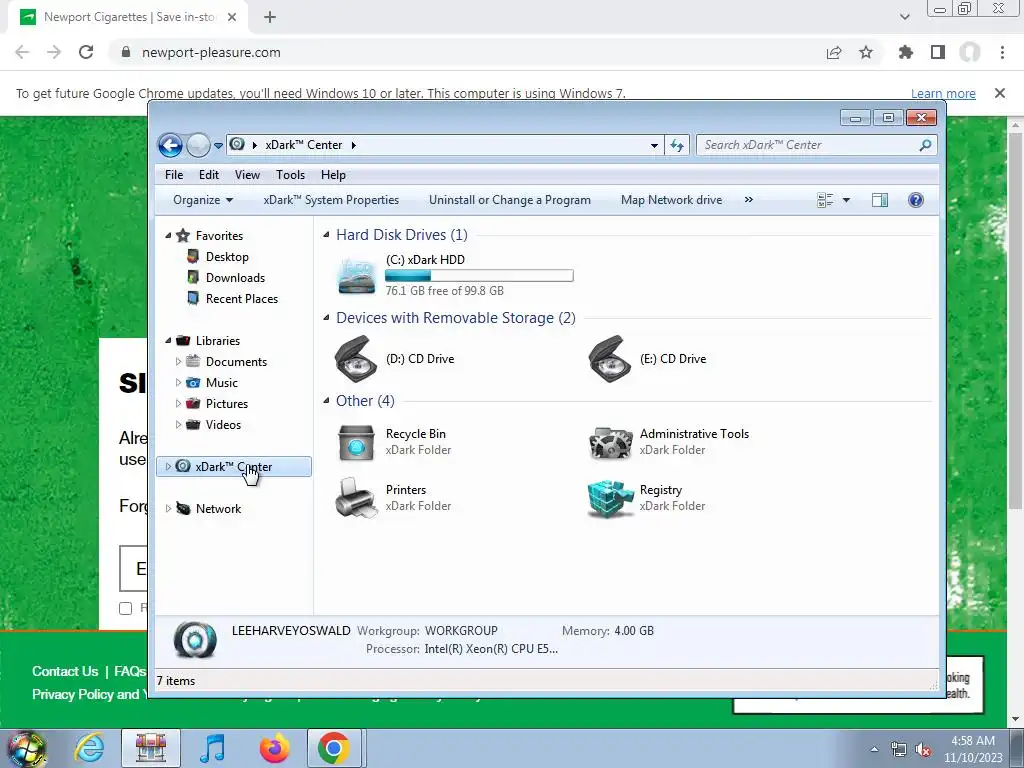Image resolution: width=1024 pixels, height=768 pixels.
Task: Collapse the Other group header arrow
Action: tap(326, 400)
